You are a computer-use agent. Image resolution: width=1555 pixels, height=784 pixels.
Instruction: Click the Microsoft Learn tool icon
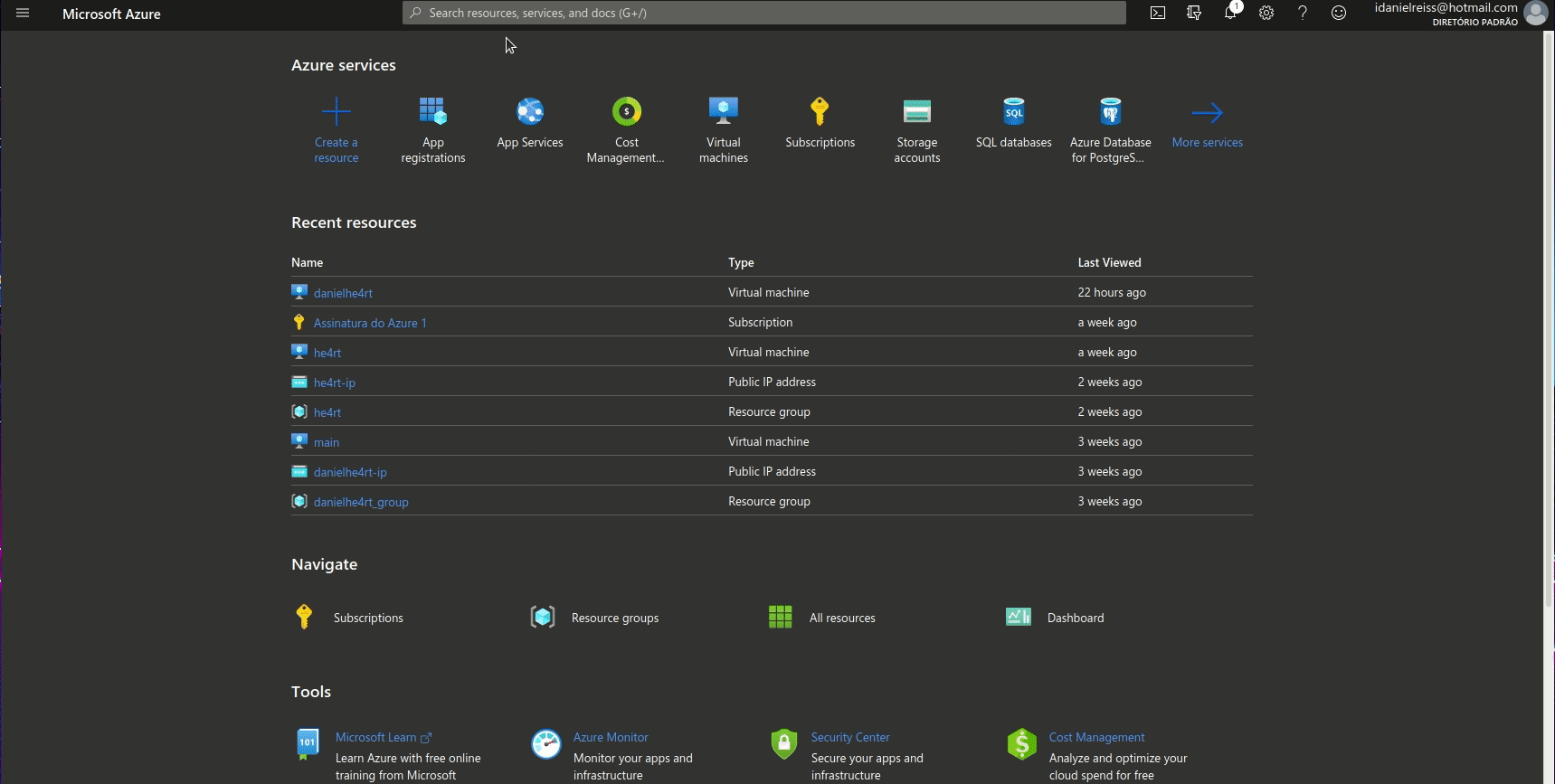[x=308, y=743]
